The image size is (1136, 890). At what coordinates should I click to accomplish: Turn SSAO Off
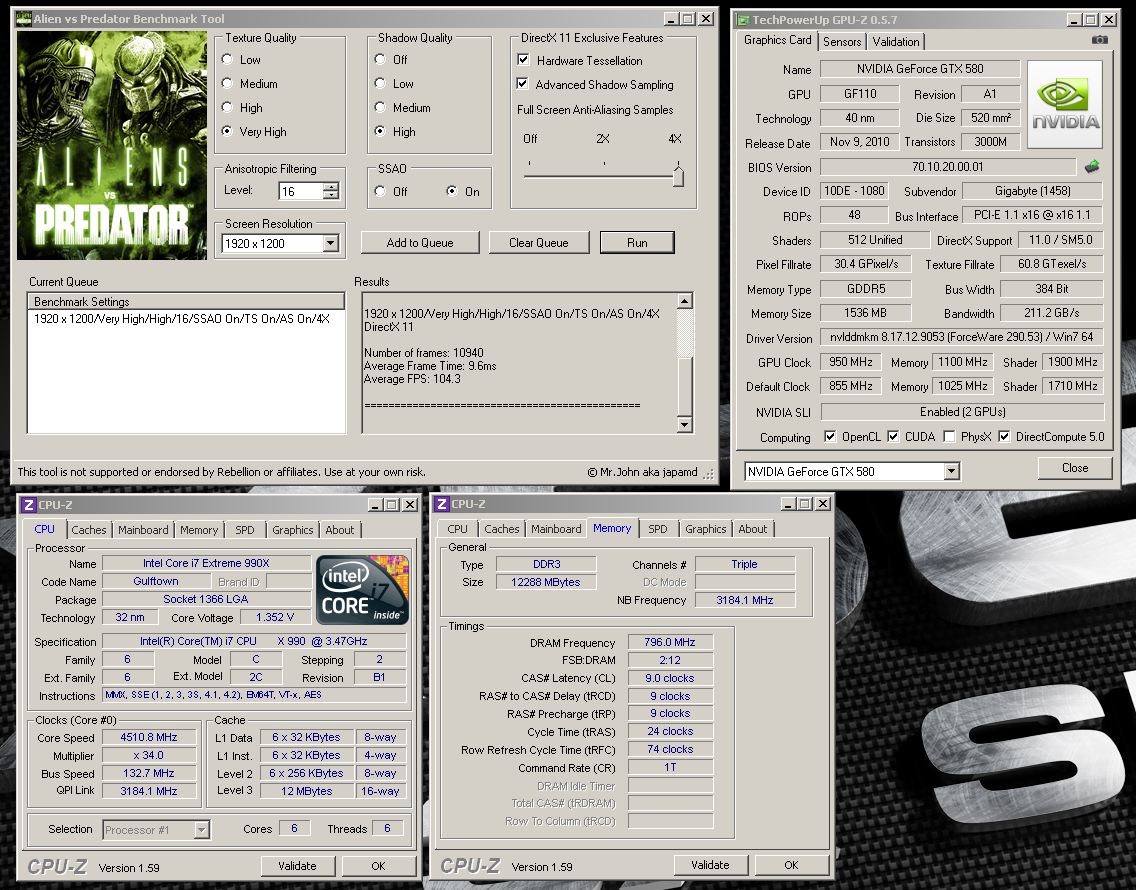[x=380, y=191]
